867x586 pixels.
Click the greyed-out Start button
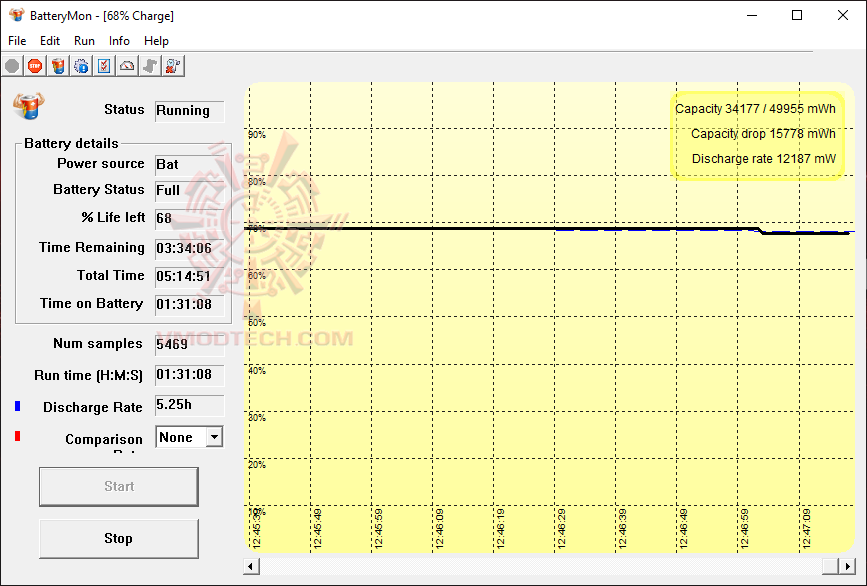pos(119,486)
